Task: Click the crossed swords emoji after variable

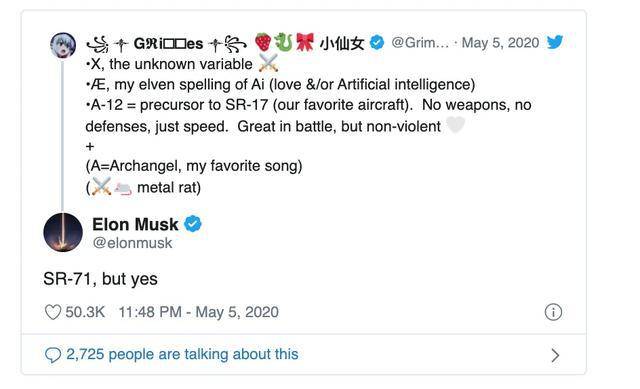Action: (268, 63)
